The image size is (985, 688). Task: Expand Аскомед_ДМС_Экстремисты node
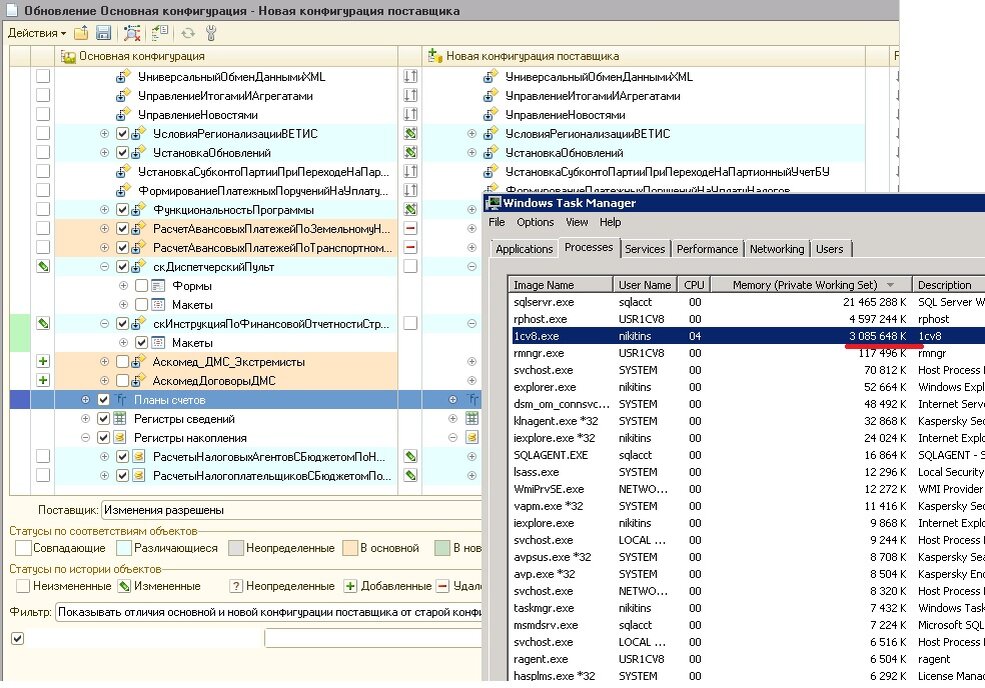(x=104, y=361)
